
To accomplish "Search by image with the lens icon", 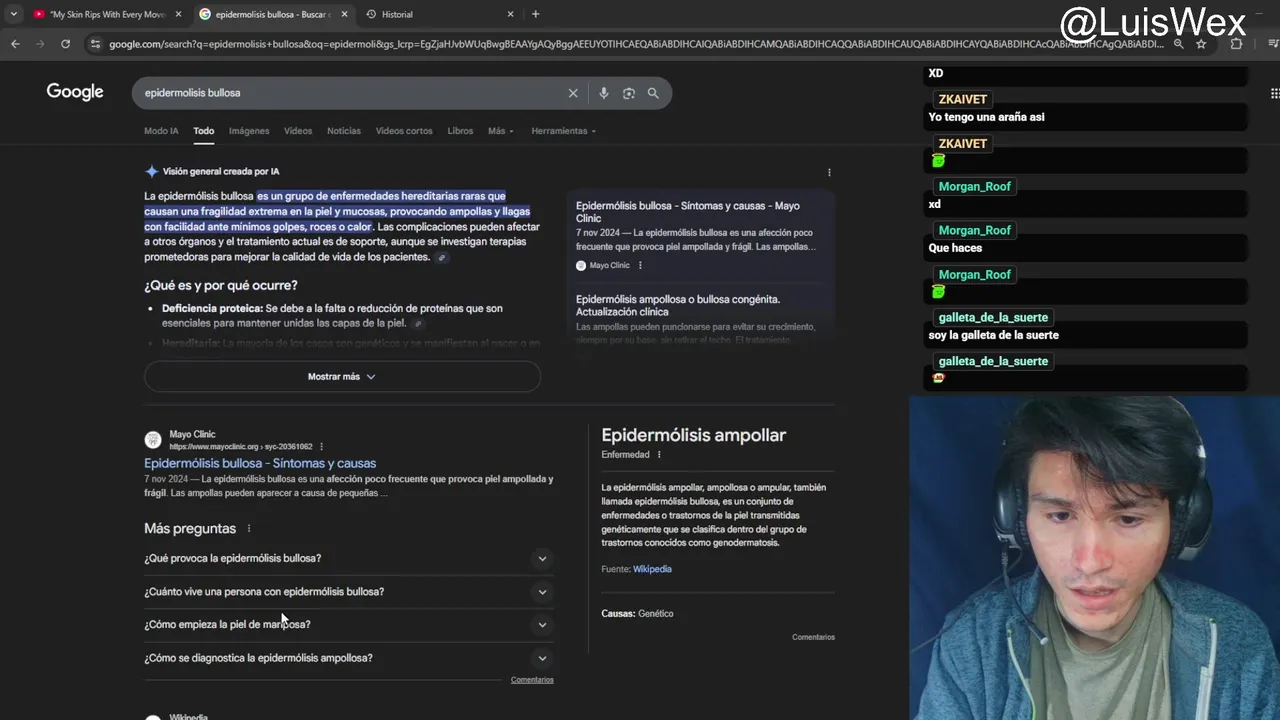I will (629, 93).
